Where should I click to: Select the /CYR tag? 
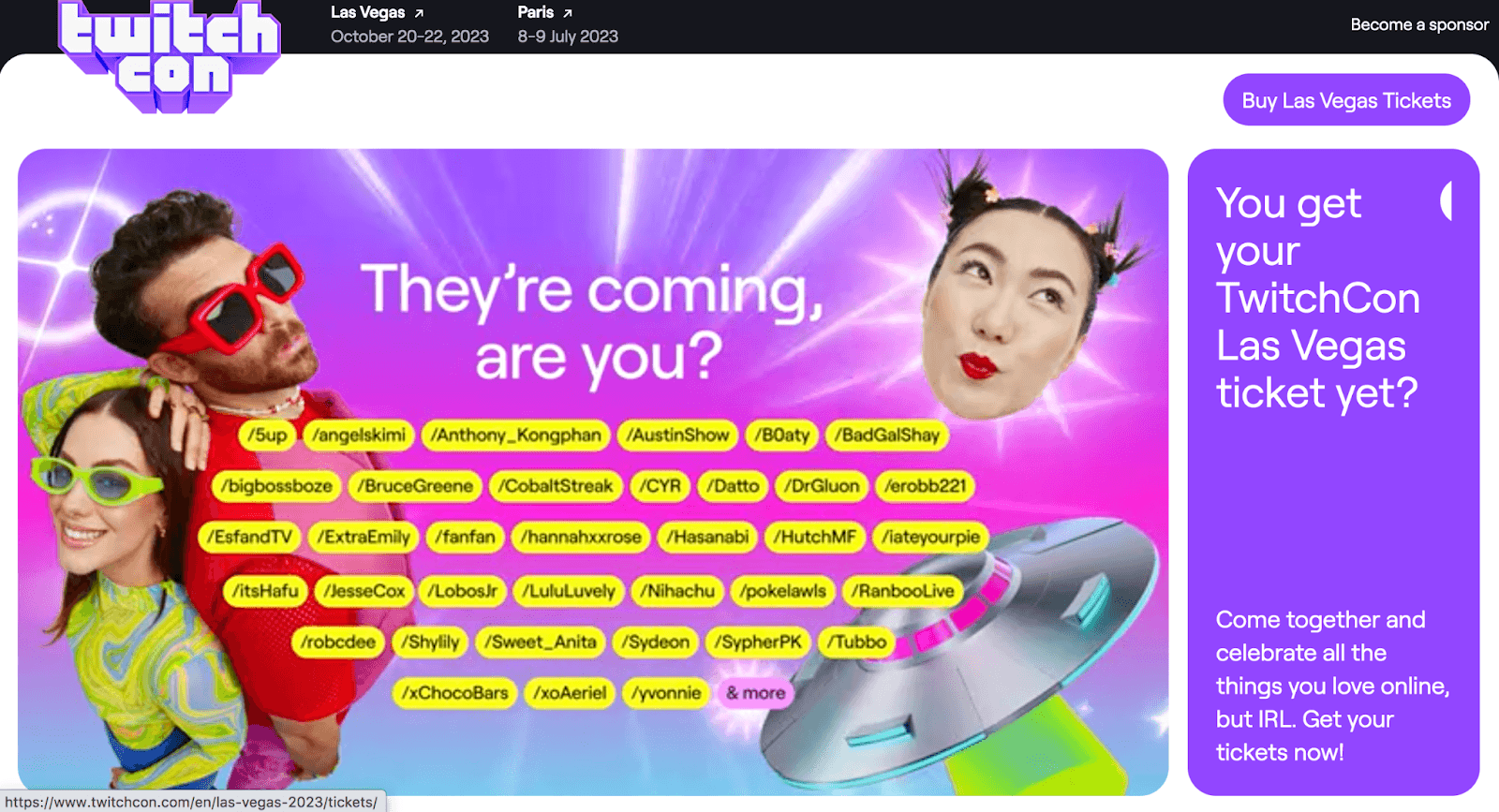coord(660,486)
